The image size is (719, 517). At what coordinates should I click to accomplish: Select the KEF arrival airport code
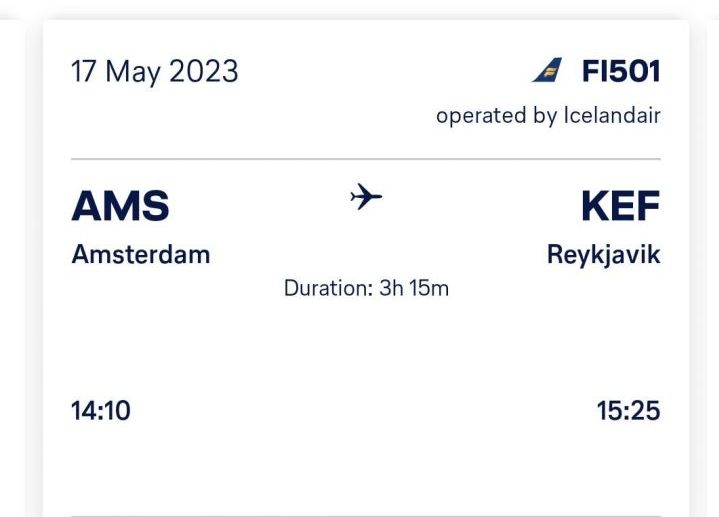[620, 207]
